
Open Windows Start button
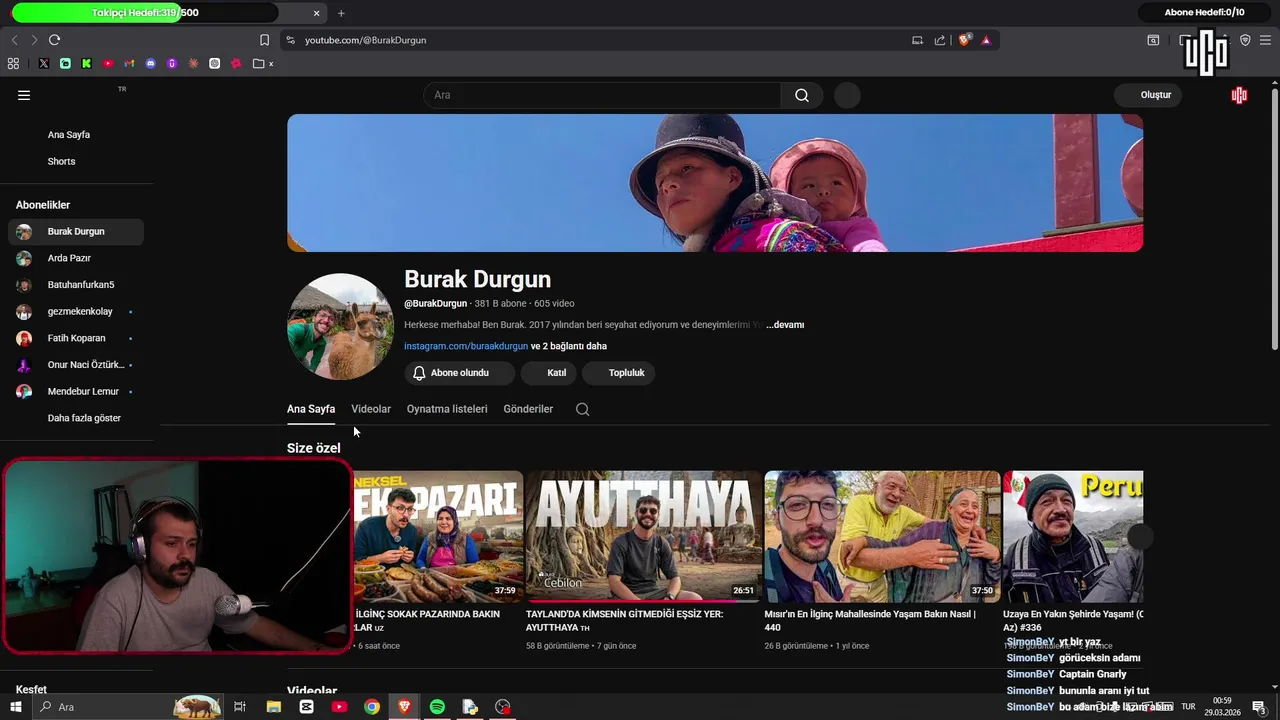click(15, 707)
